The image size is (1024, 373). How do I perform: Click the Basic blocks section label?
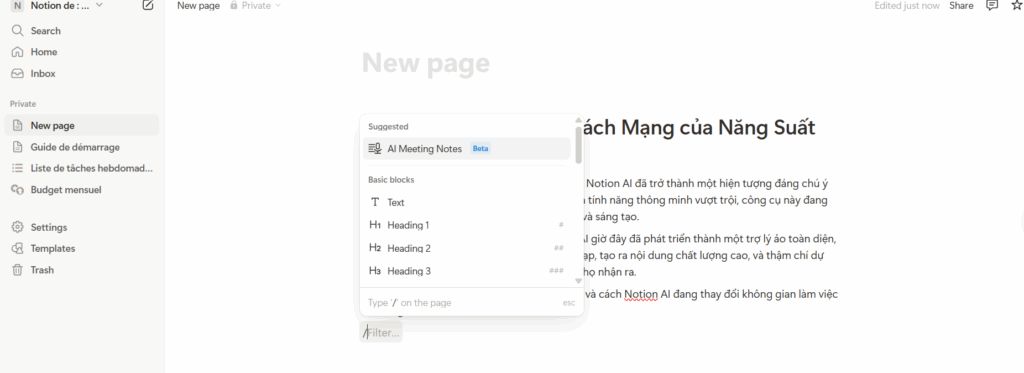[391, 180]
